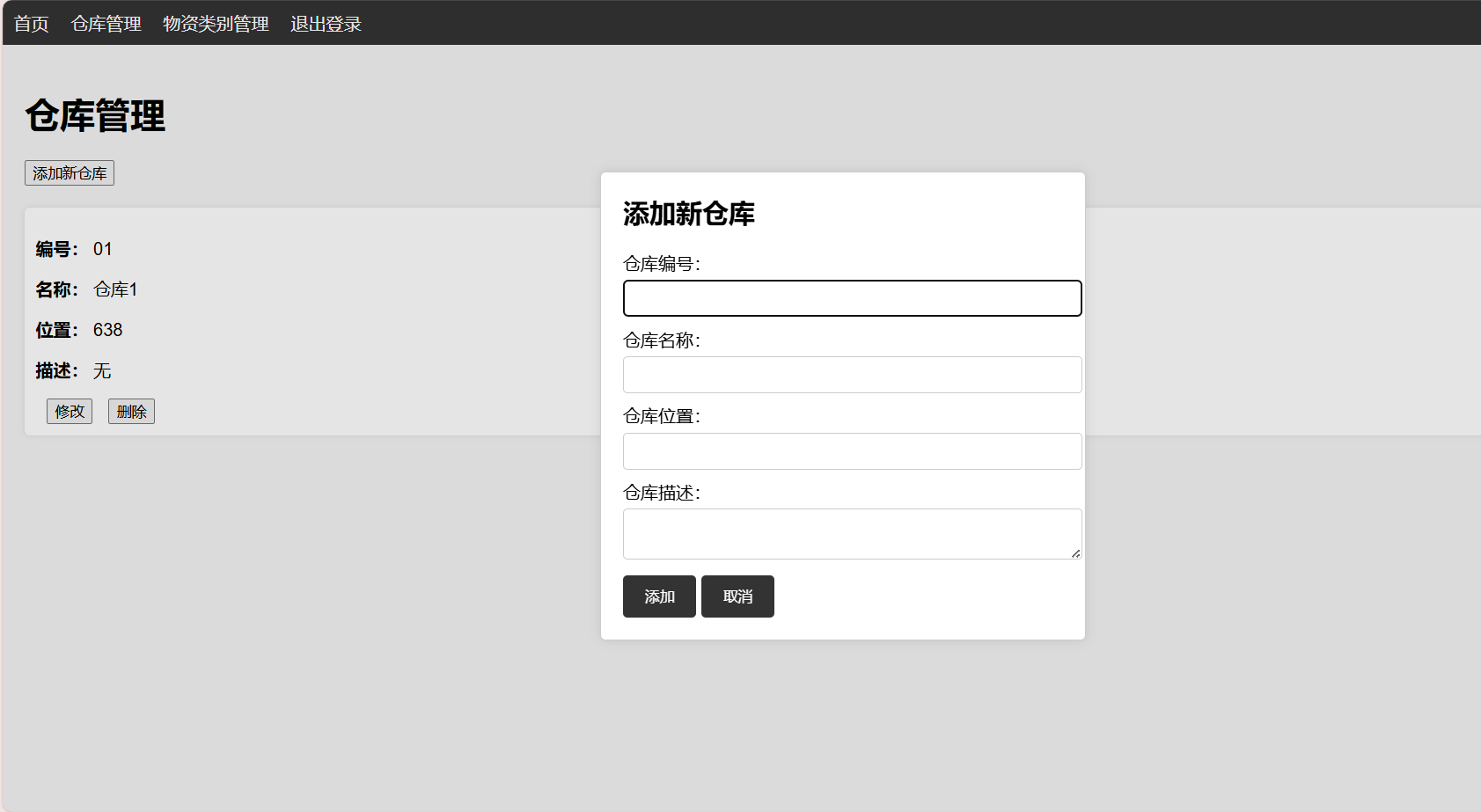The height and width of the screenshot is (812, 1481).
Task: Click the 编号: label in the warehouse card
Action: coord(57,249)
